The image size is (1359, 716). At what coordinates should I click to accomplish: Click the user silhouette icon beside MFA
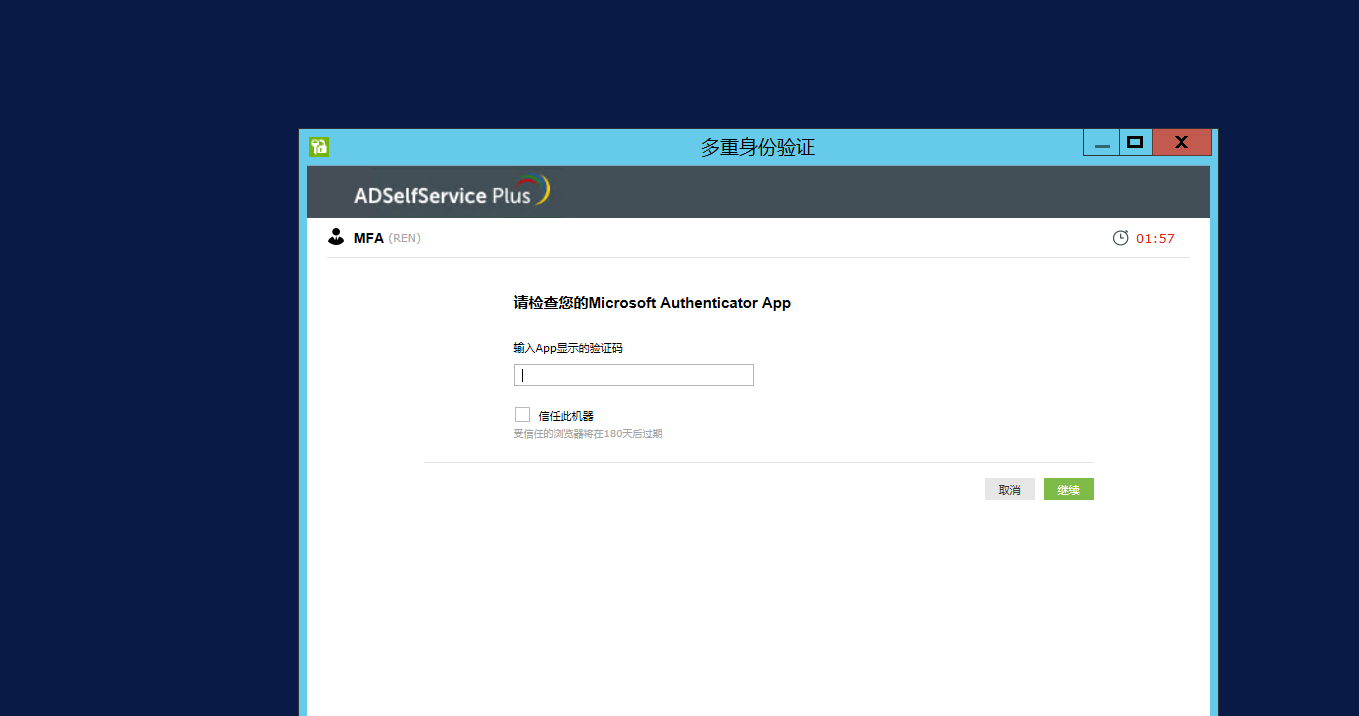coord(336,237)
